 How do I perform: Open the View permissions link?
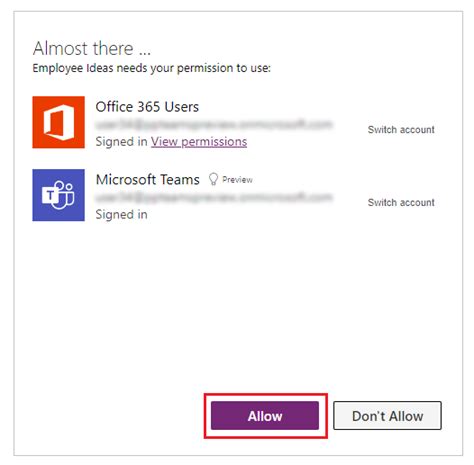199,142
